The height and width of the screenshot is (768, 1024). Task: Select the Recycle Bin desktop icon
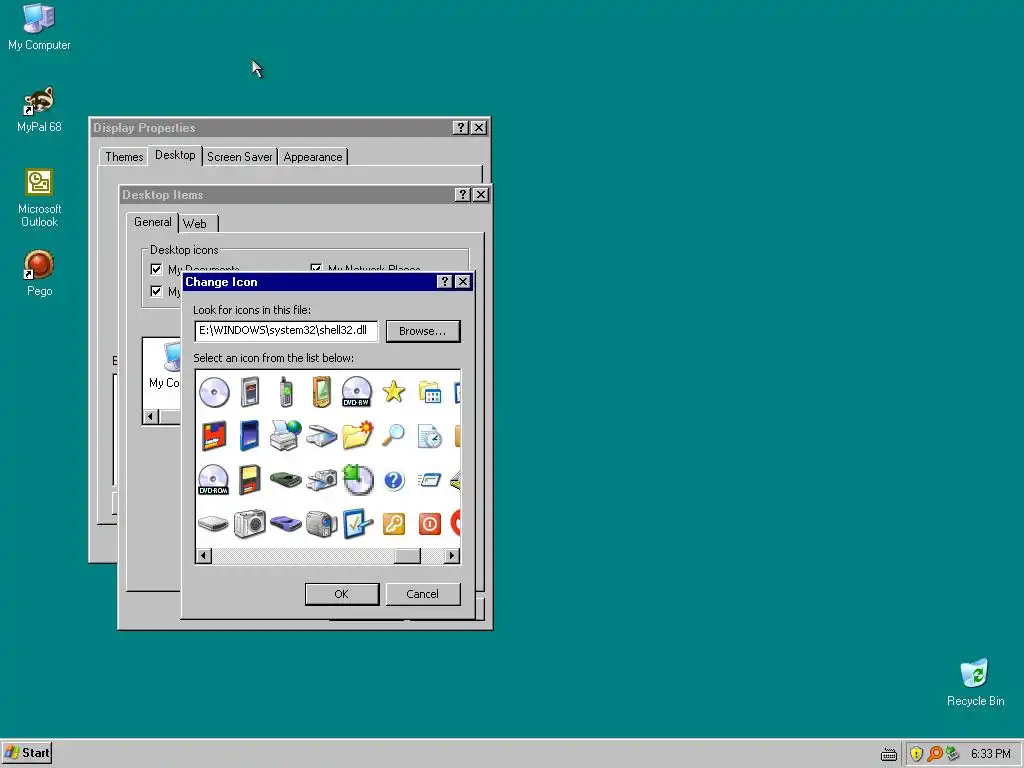(975, 683)
